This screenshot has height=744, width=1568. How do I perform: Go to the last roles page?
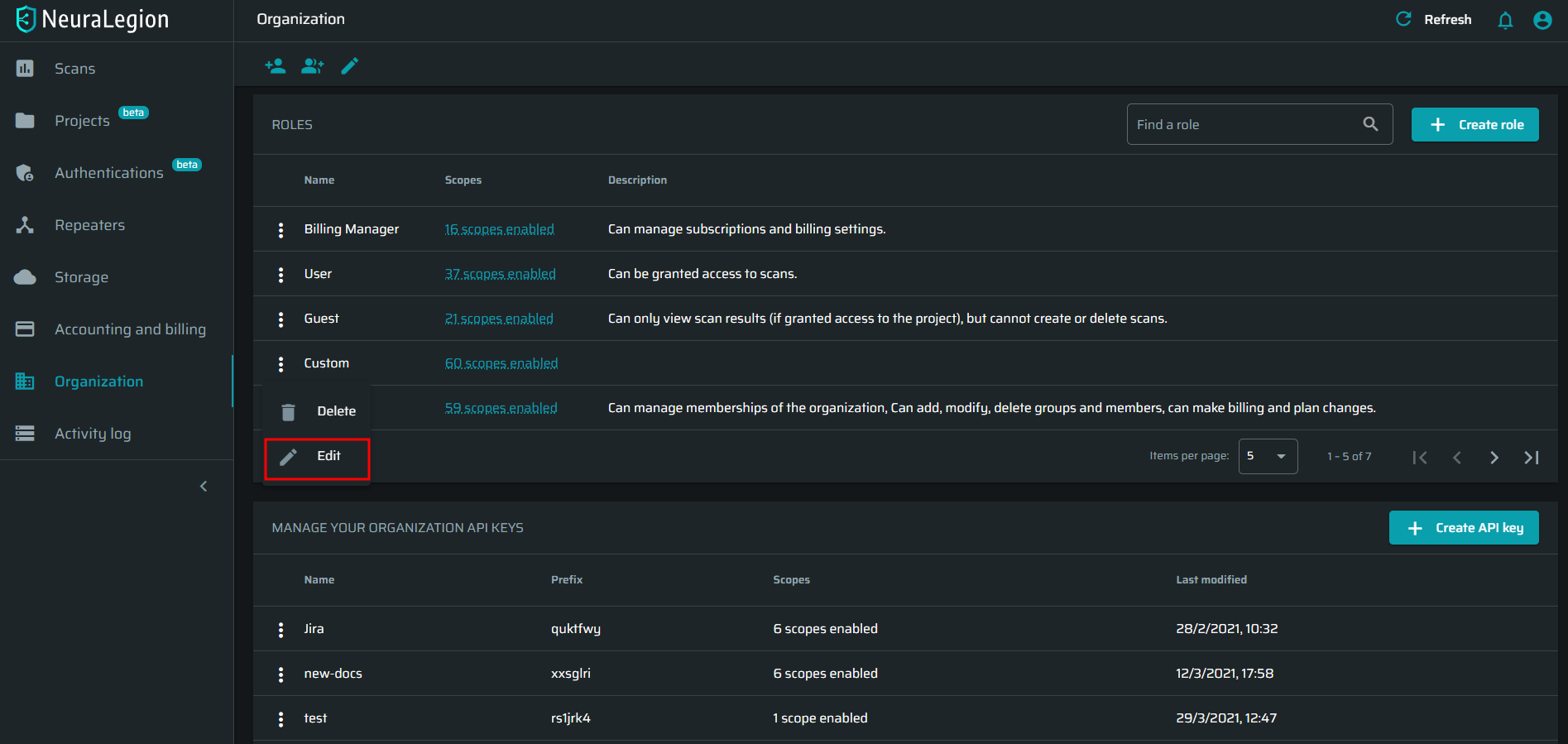[1532, 457]
